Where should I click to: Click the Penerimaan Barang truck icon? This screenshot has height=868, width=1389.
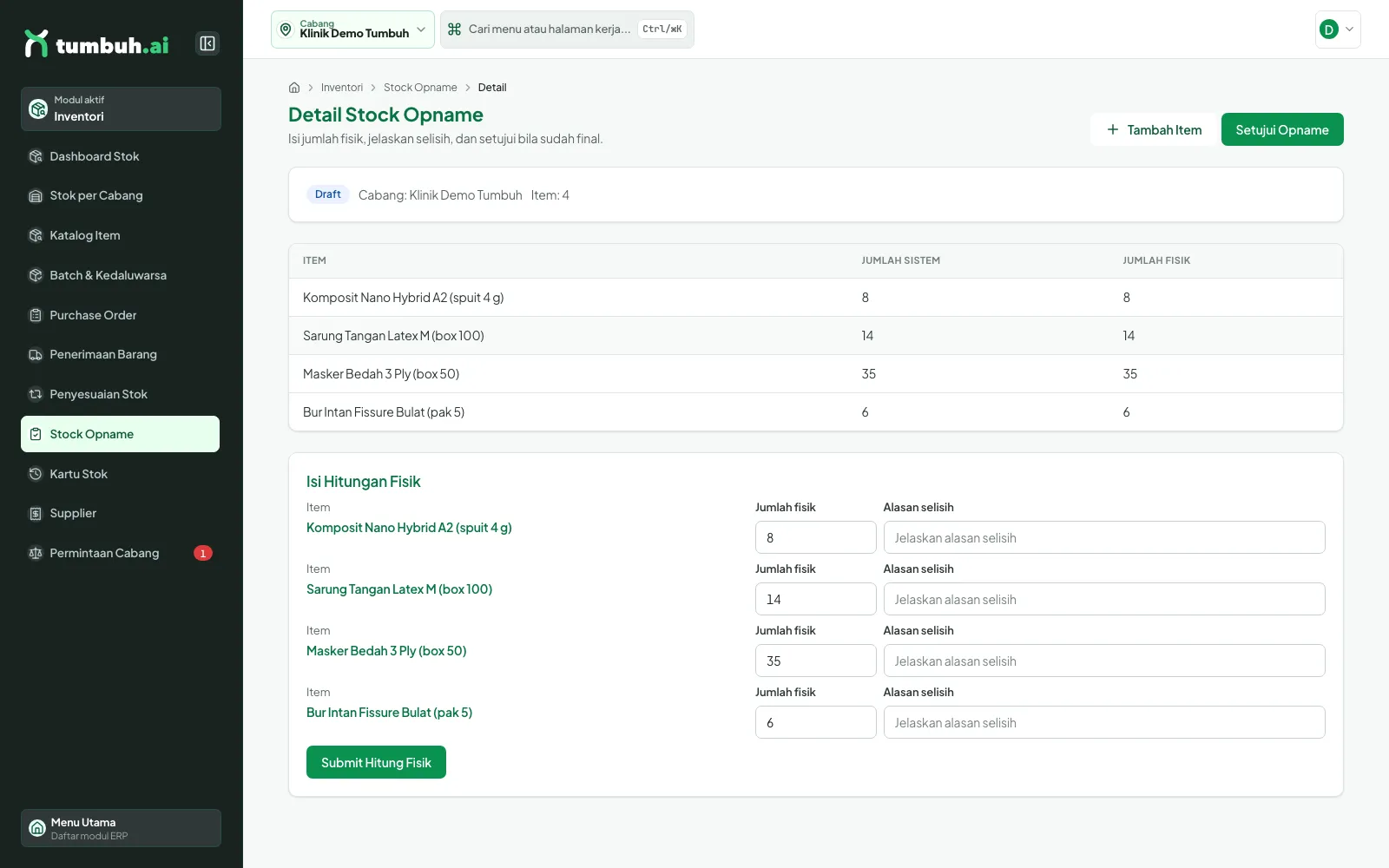36,354
